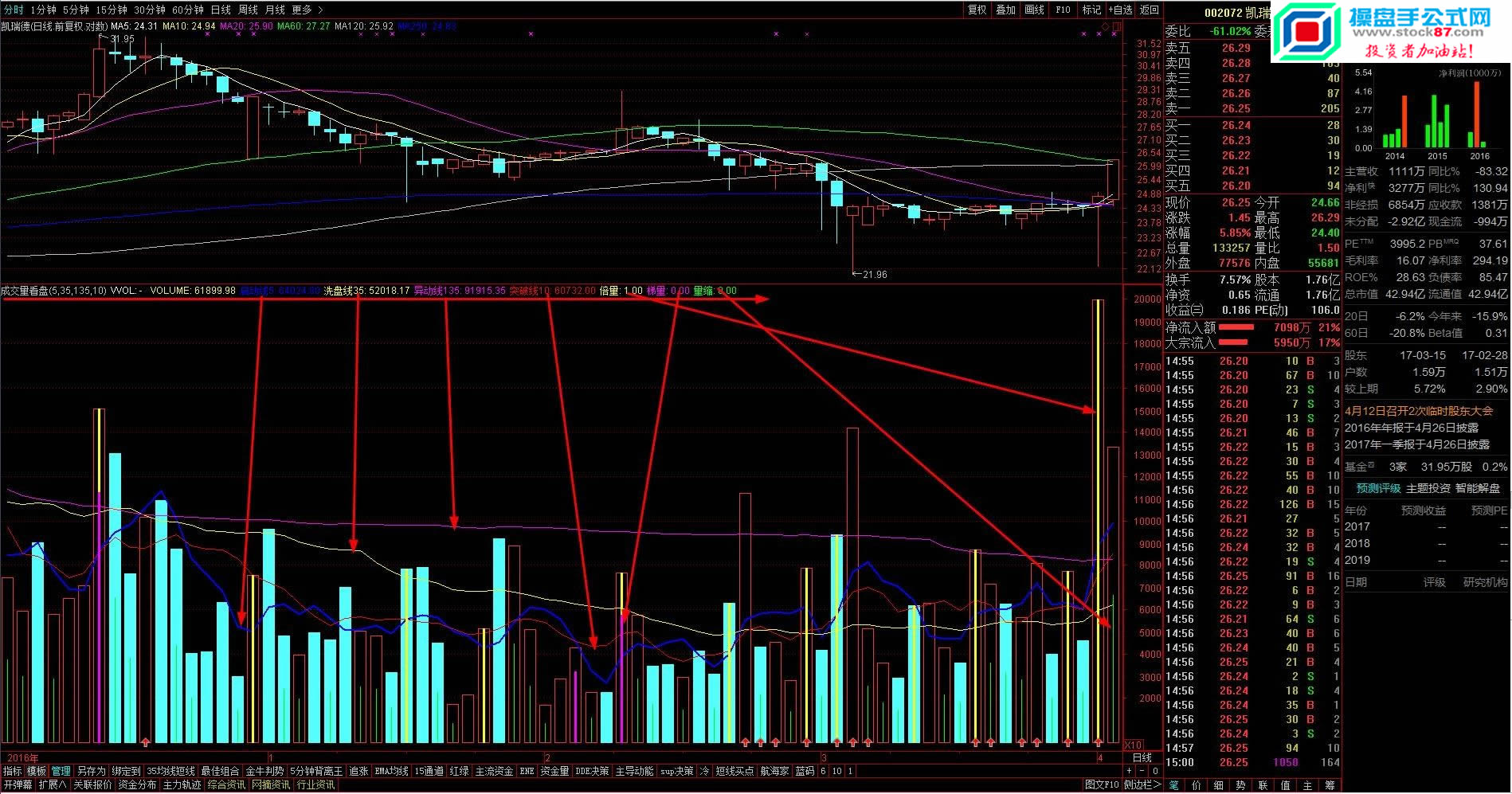The height and width of the screenshot is (794, 1512).
Task: Select the indicator preset numbered 6
Action: [823, 771]
